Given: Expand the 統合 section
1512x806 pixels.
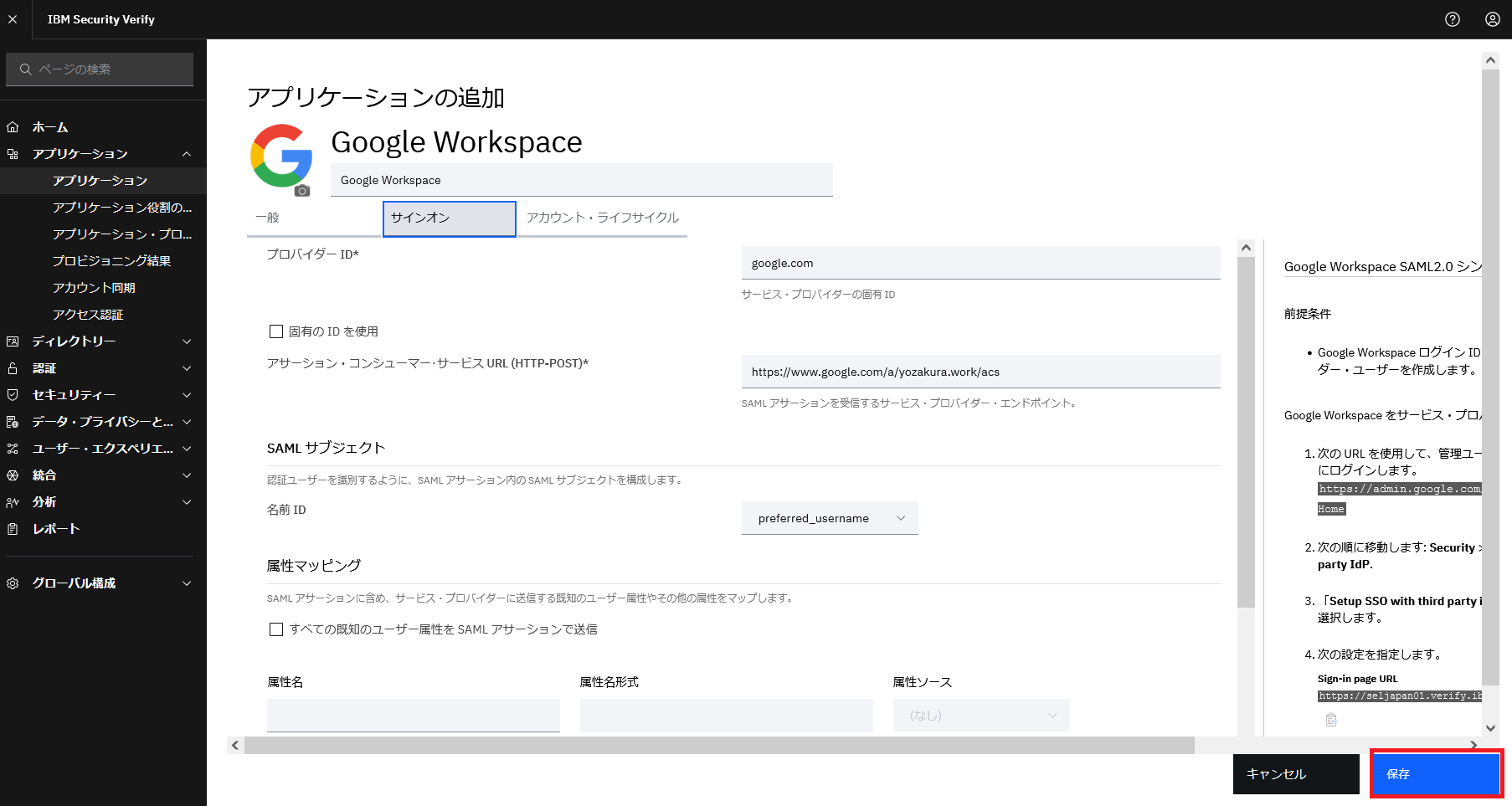Looking at the screenshot, I should tap(187, 475).
